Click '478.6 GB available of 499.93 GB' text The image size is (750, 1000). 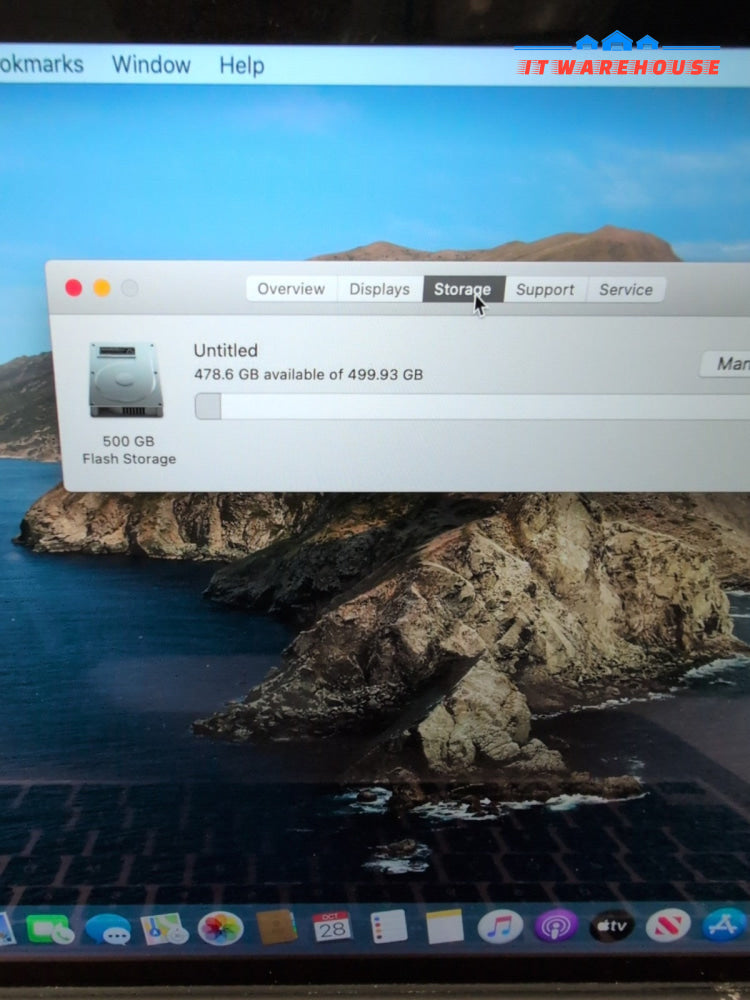[x=309, y=374]
